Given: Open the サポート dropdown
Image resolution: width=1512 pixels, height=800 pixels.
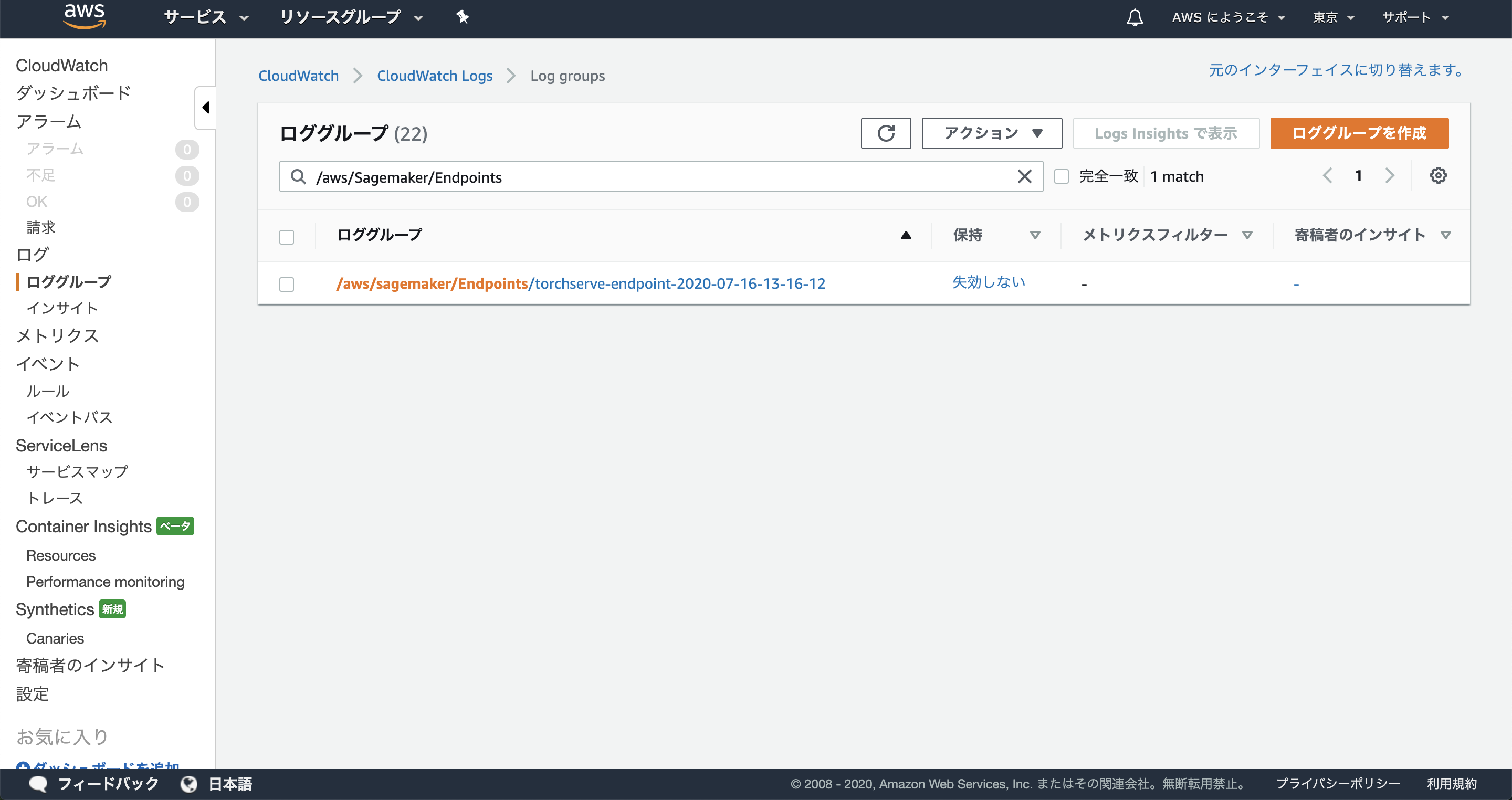Looking at the screenshot, I should coord(1415,17).
